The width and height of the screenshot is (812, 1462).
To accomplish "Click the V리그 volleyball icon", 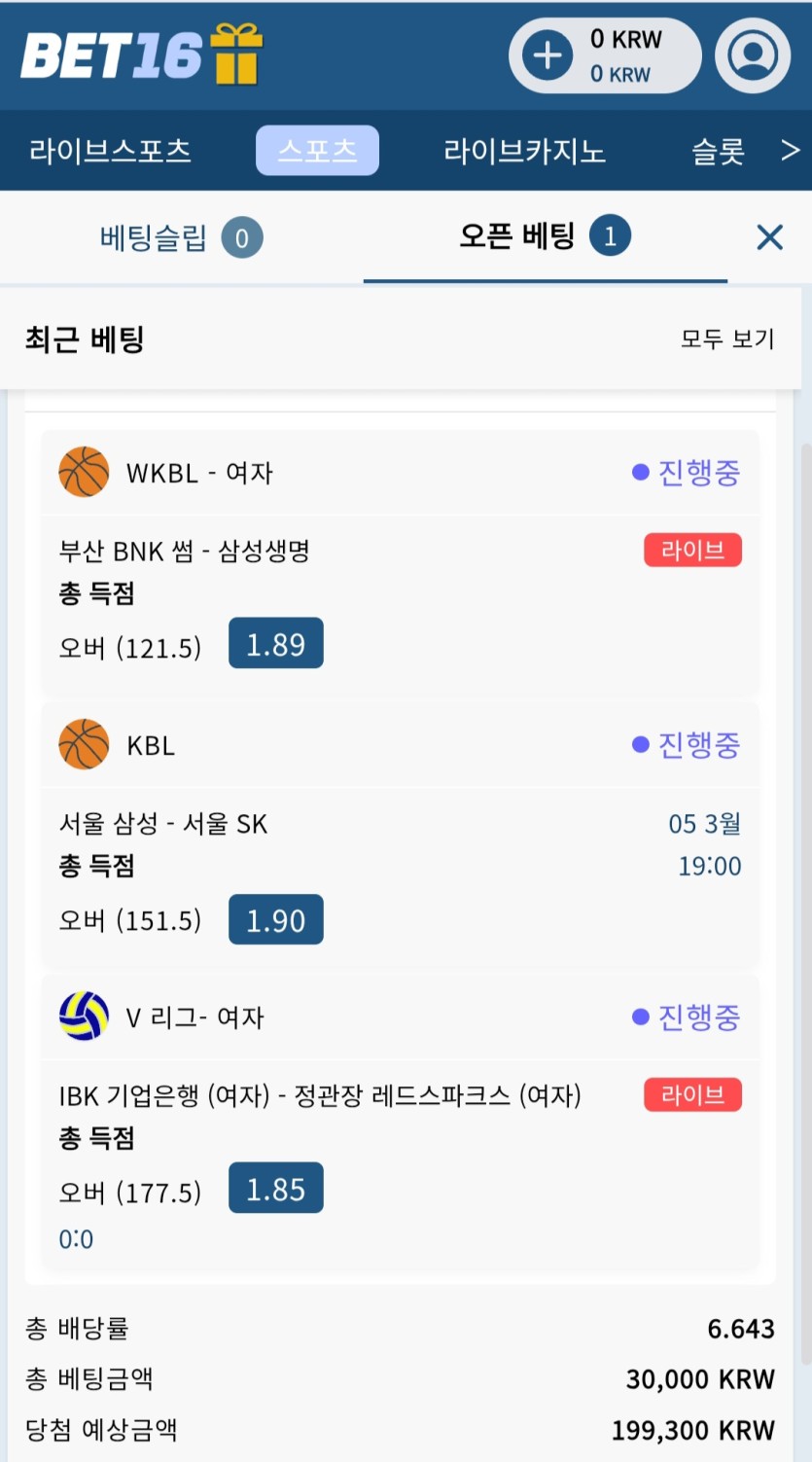I will (x=84, y=1016).
